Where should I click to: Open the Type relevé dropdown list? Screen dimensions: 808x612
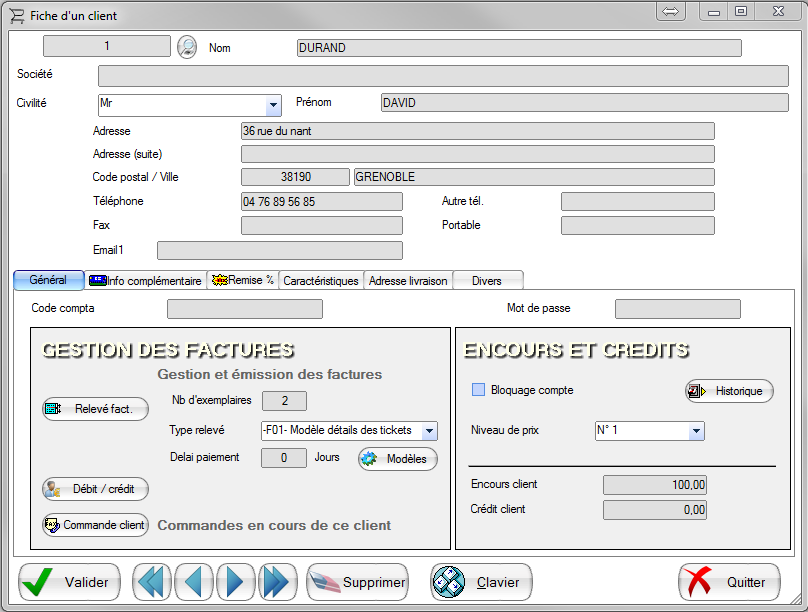coord(429,431)
